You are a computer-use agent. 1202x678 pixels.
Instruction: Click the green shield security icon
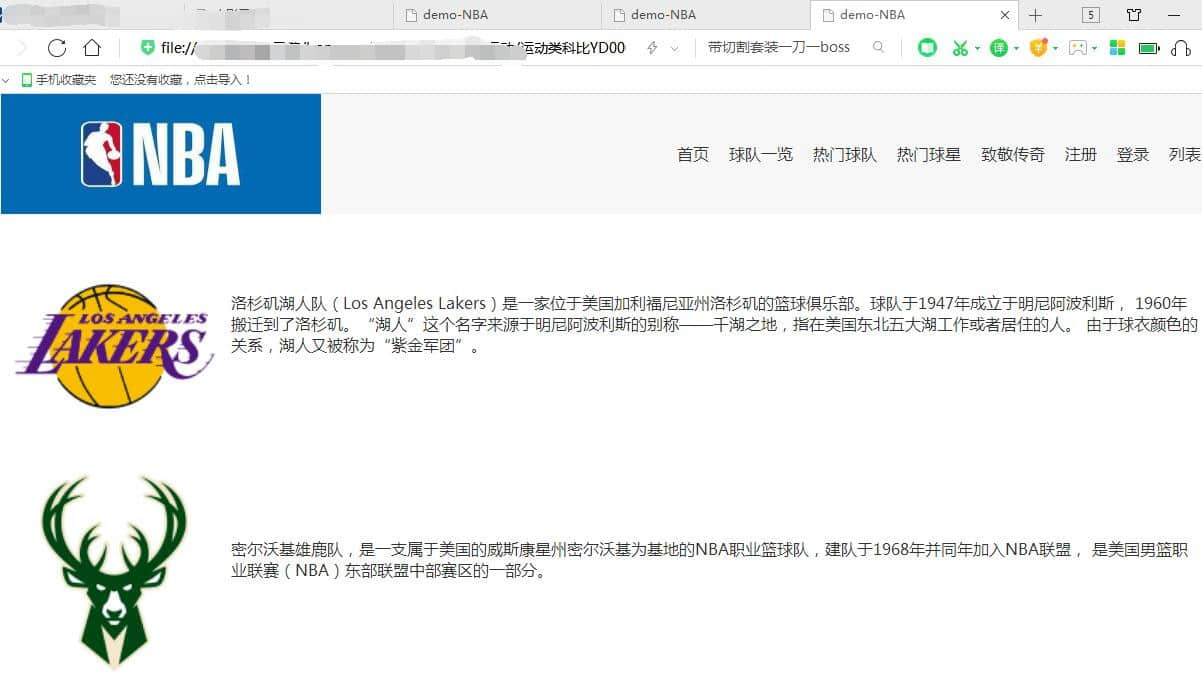point(148,48)
